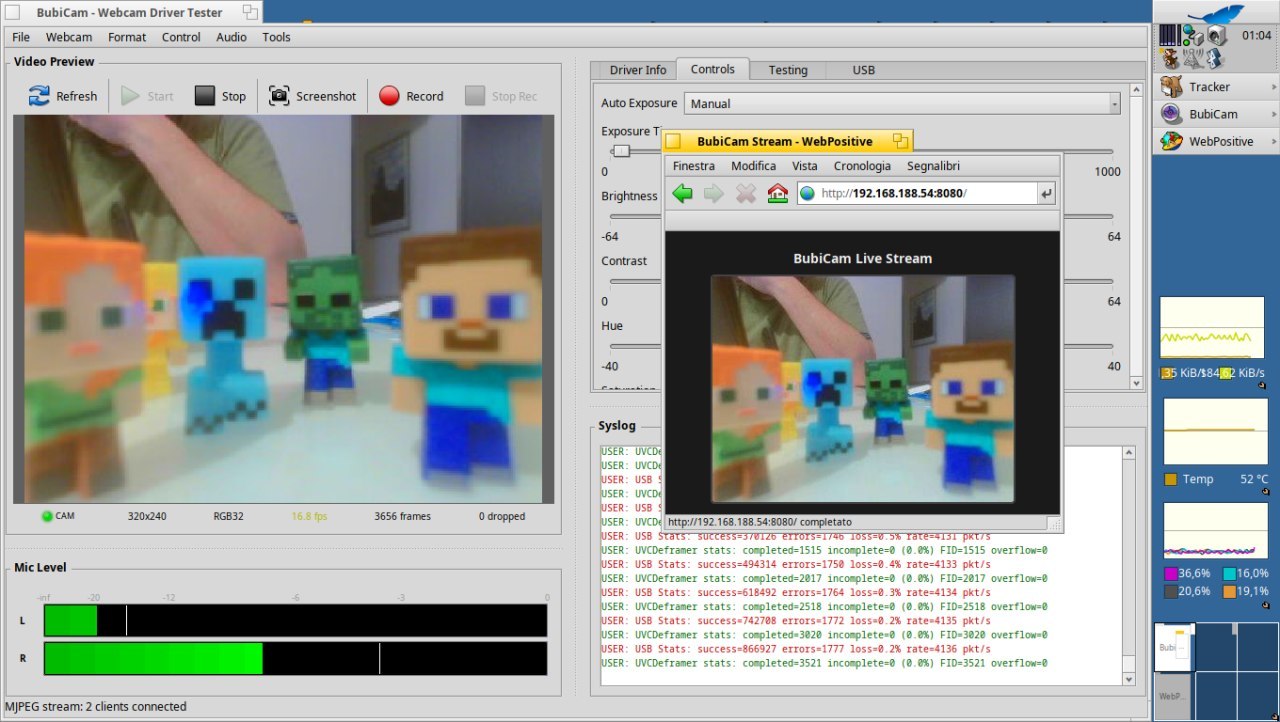Stop the video preview

(220, 96)
